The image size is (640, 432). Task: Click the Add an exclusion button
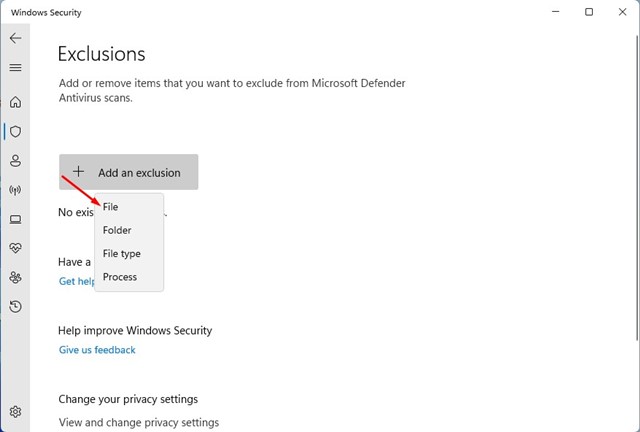pos(129,172)
